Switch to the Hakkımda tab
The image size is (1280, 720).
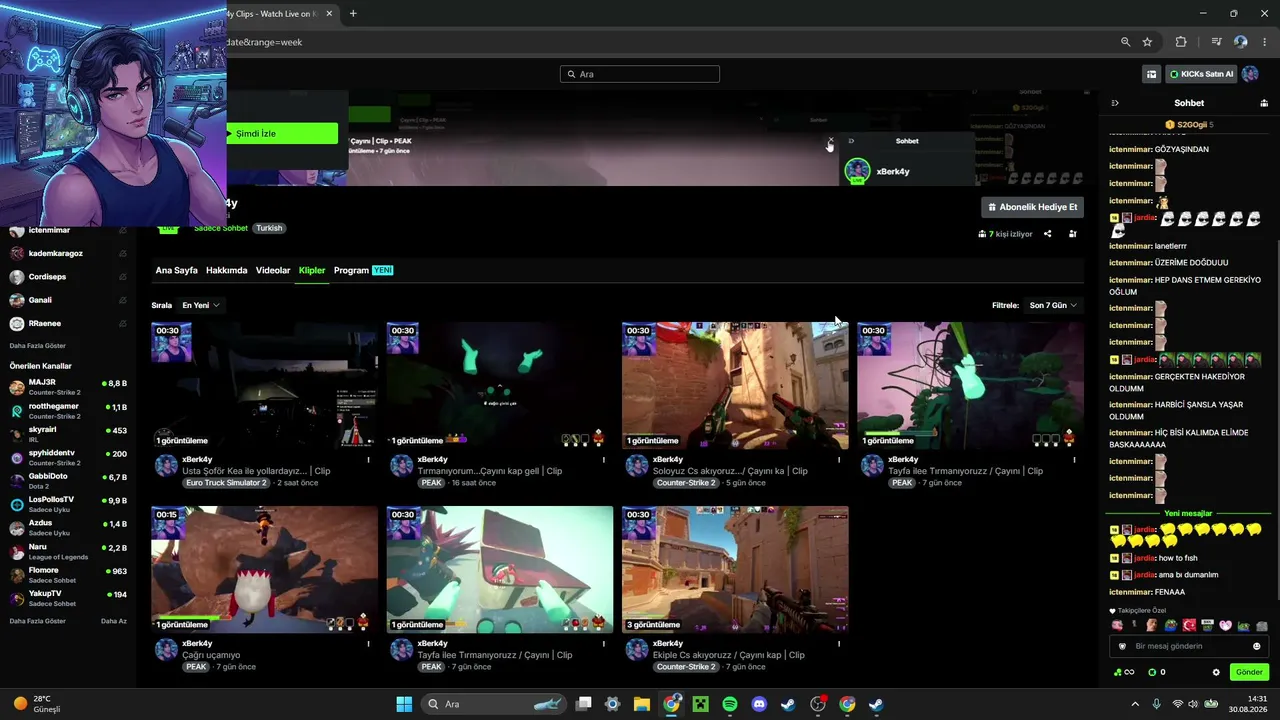227,270
